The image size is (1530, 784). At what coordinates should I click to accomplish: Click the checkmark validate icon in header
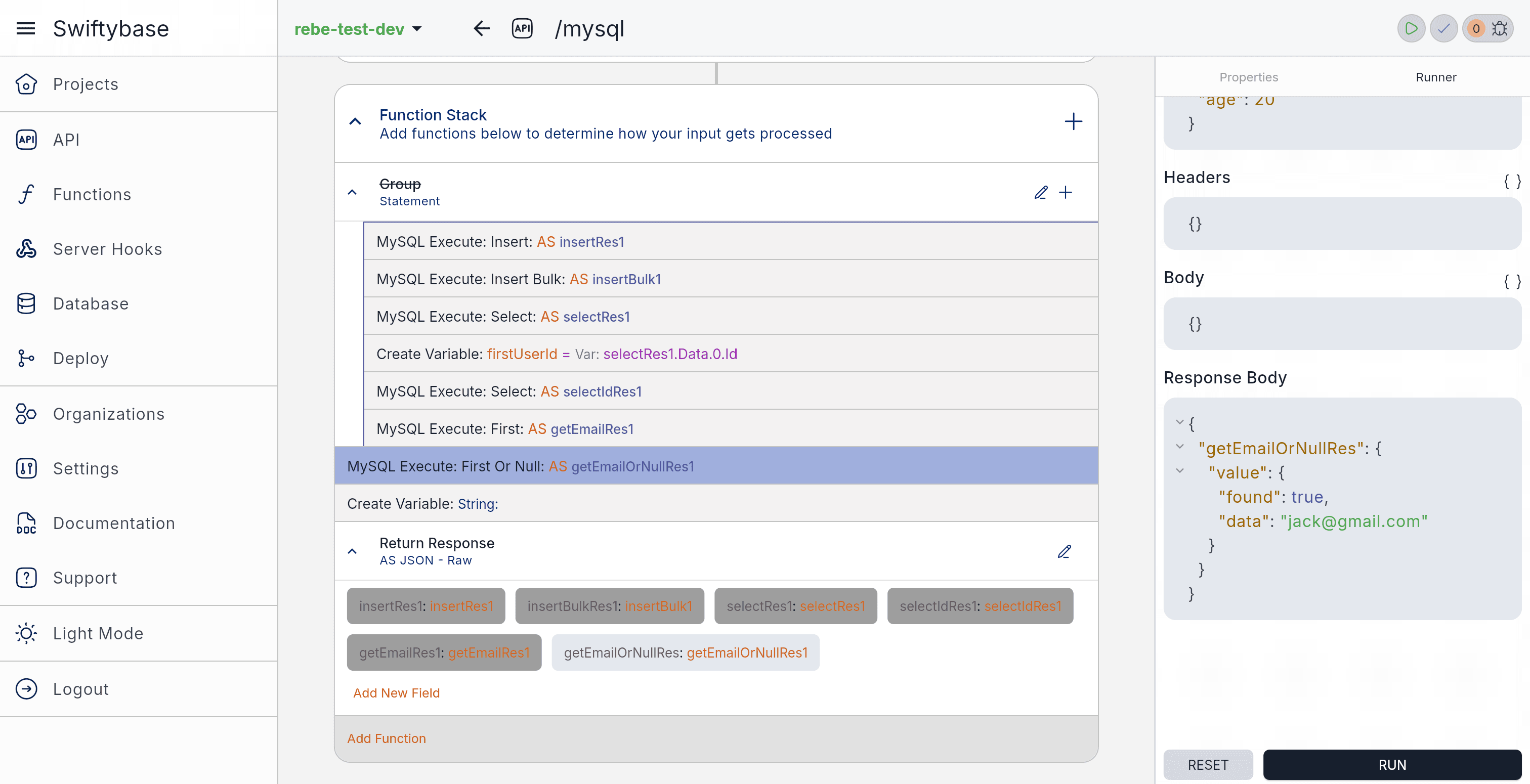point(1444,28)
